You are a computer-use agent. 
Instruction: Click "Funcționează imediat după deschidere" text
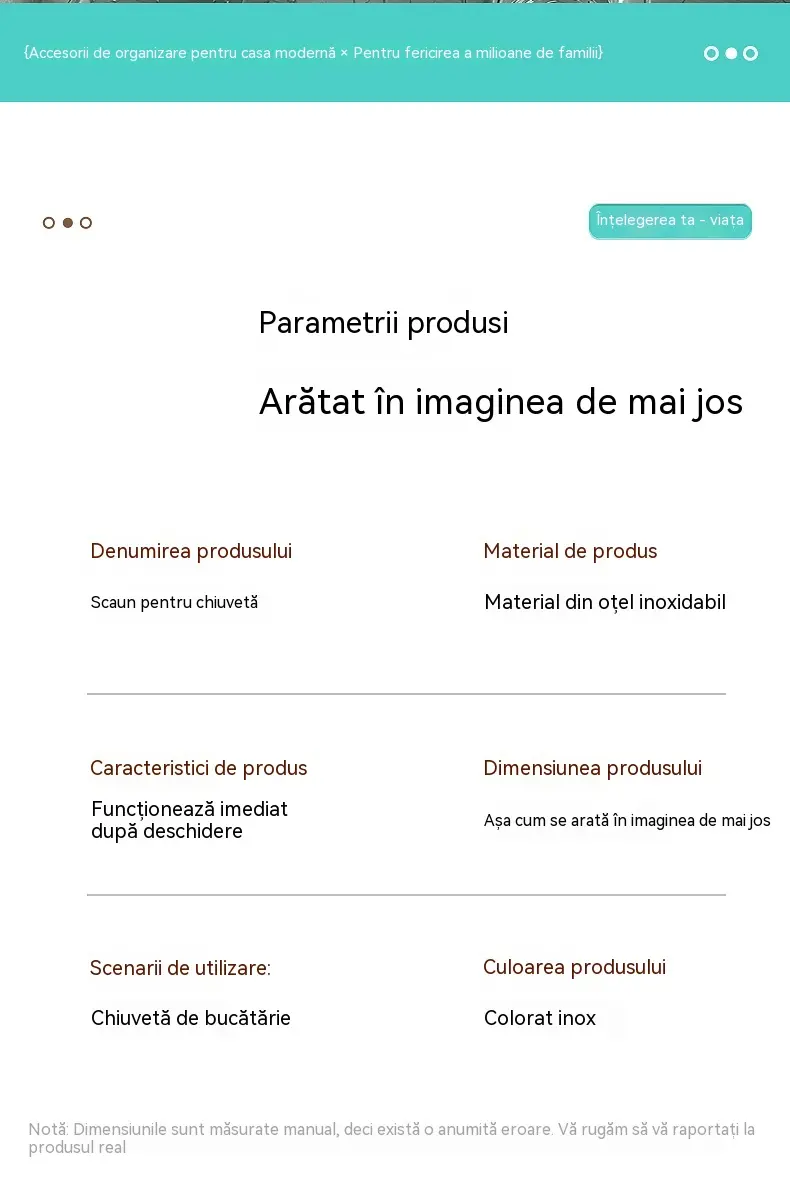click(x=189, y=820)
